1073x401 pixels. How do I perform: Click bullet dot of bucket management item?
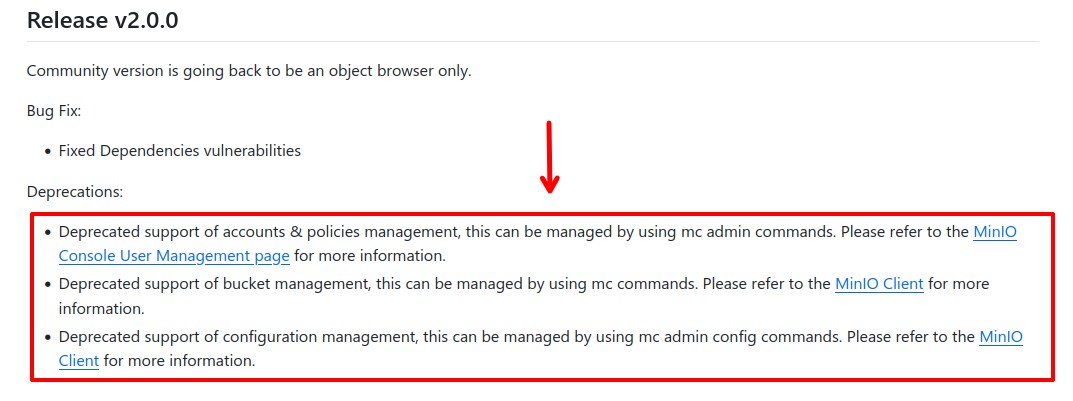(48, 284)
